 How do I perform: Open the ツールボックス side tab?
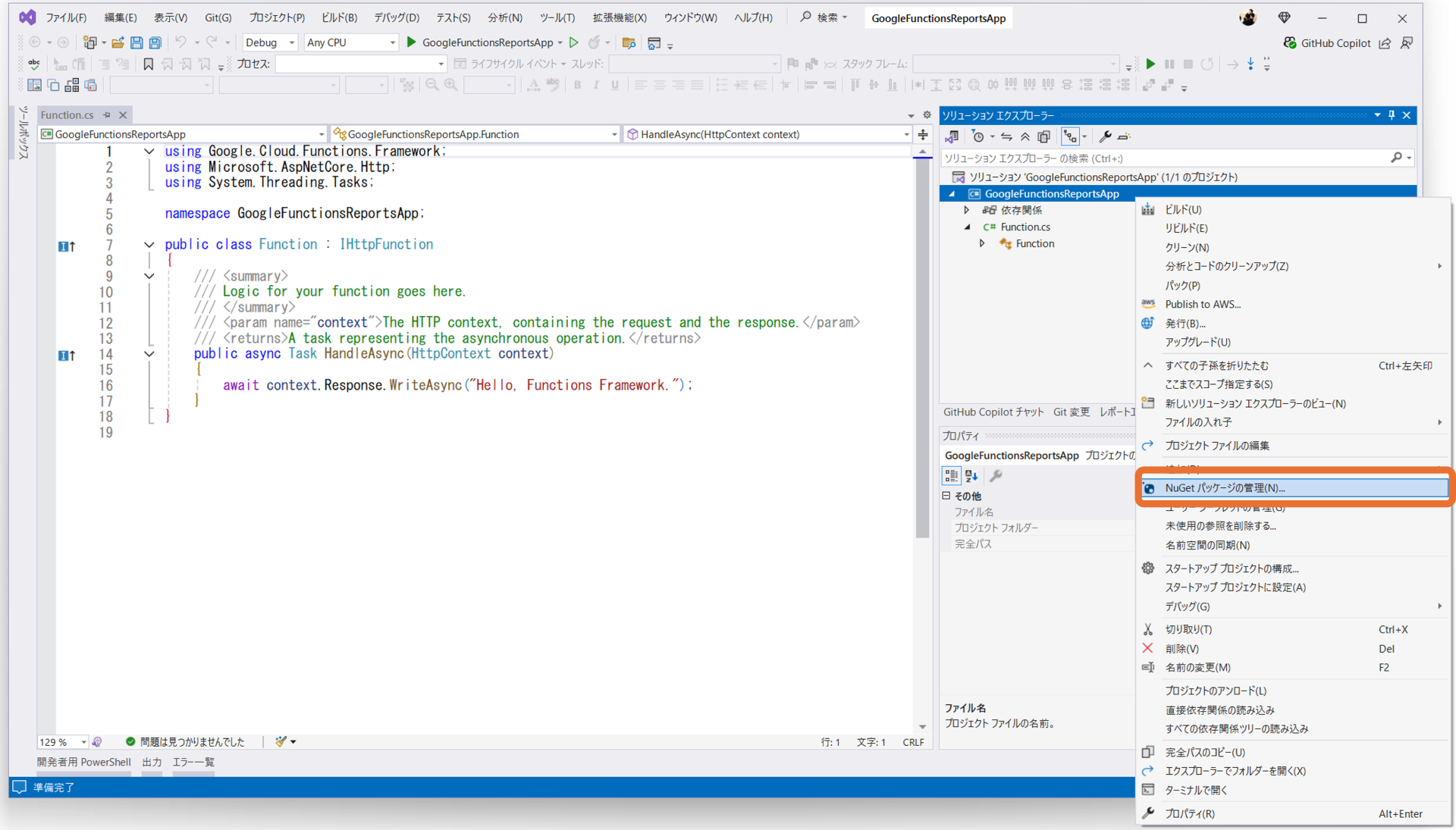tap(24, 133)
